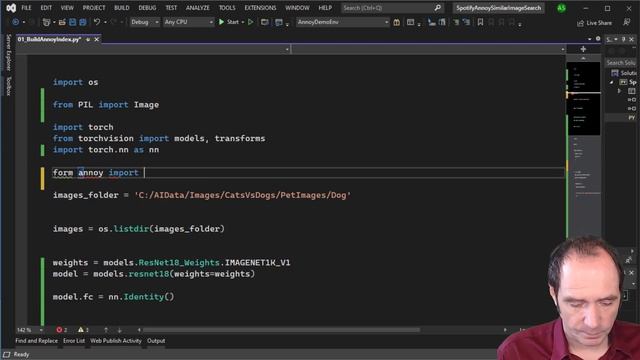The image size is (640, 360).
Task: Open the DEBUG menu
Action: (x=147, y=8)
